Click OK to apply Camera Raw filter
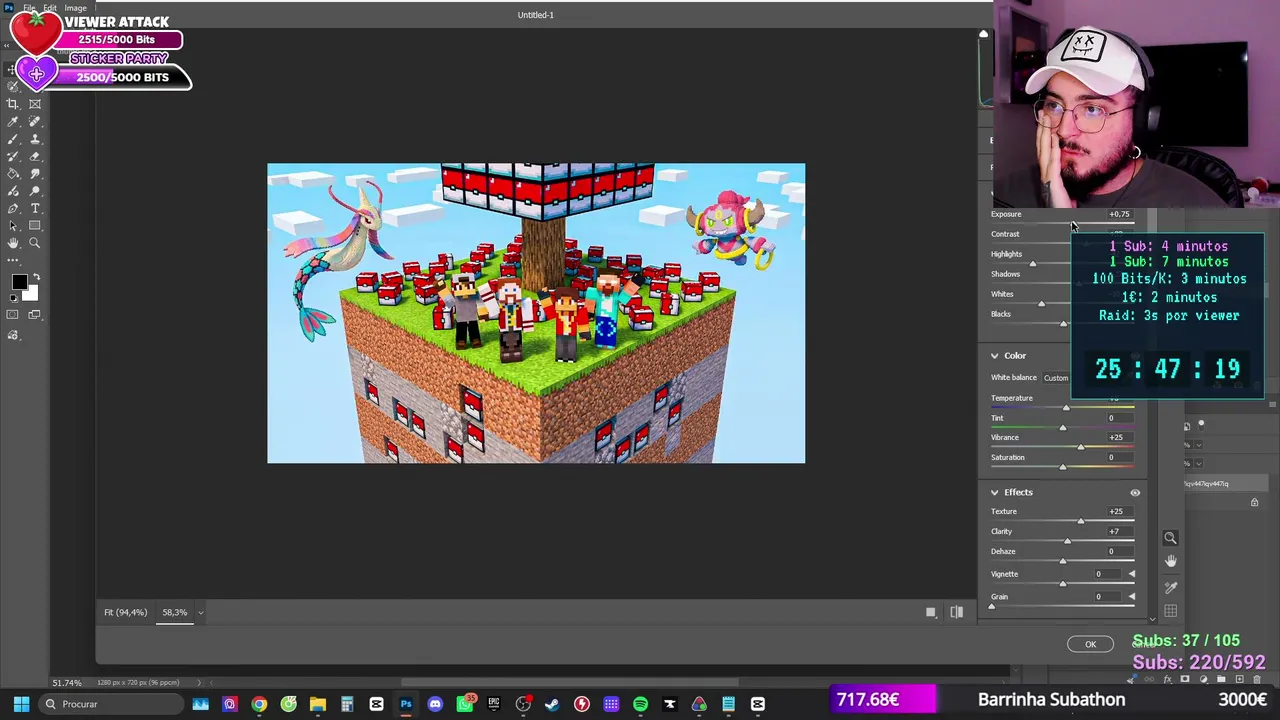 [x=1090, y=644]
